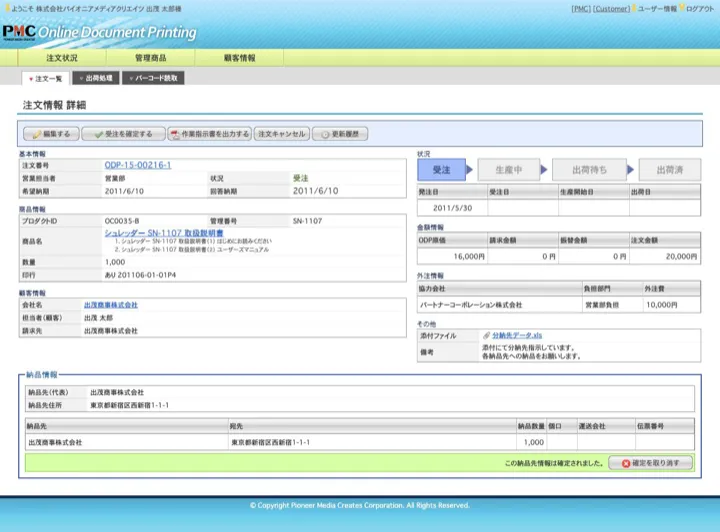Screen dimensions: 720x532
Task: Switch to the バーコード読取 tab
Action: (153, 78)
